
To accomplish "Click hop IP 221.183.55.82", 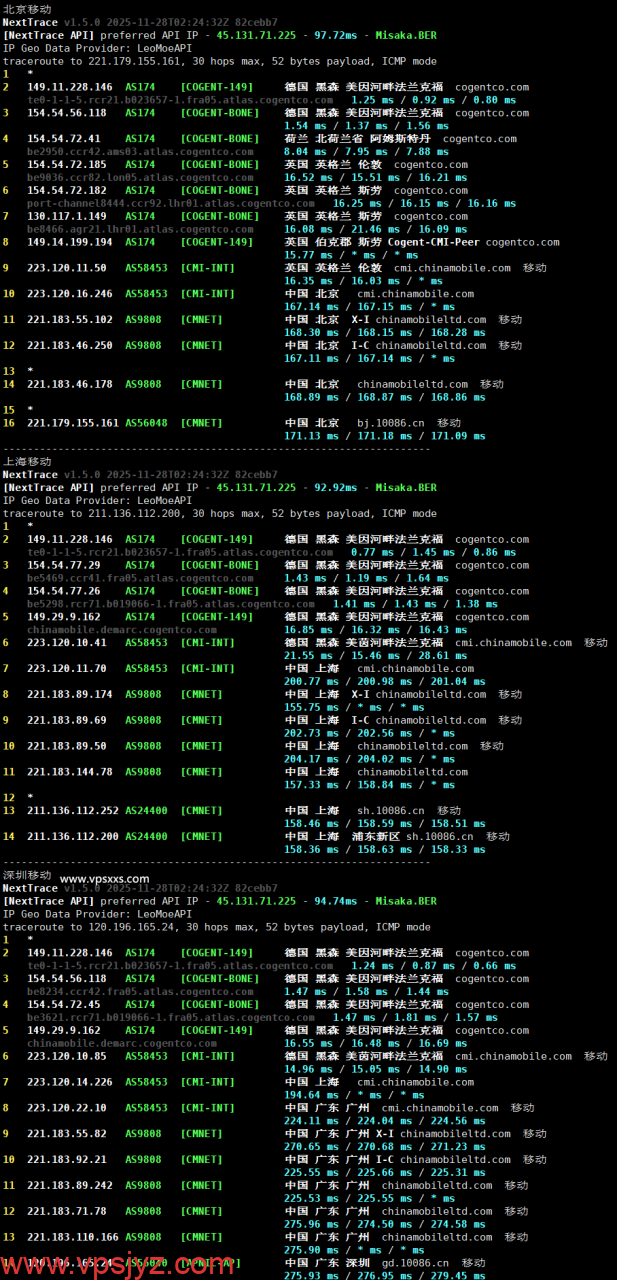I will coord(67,1134).
